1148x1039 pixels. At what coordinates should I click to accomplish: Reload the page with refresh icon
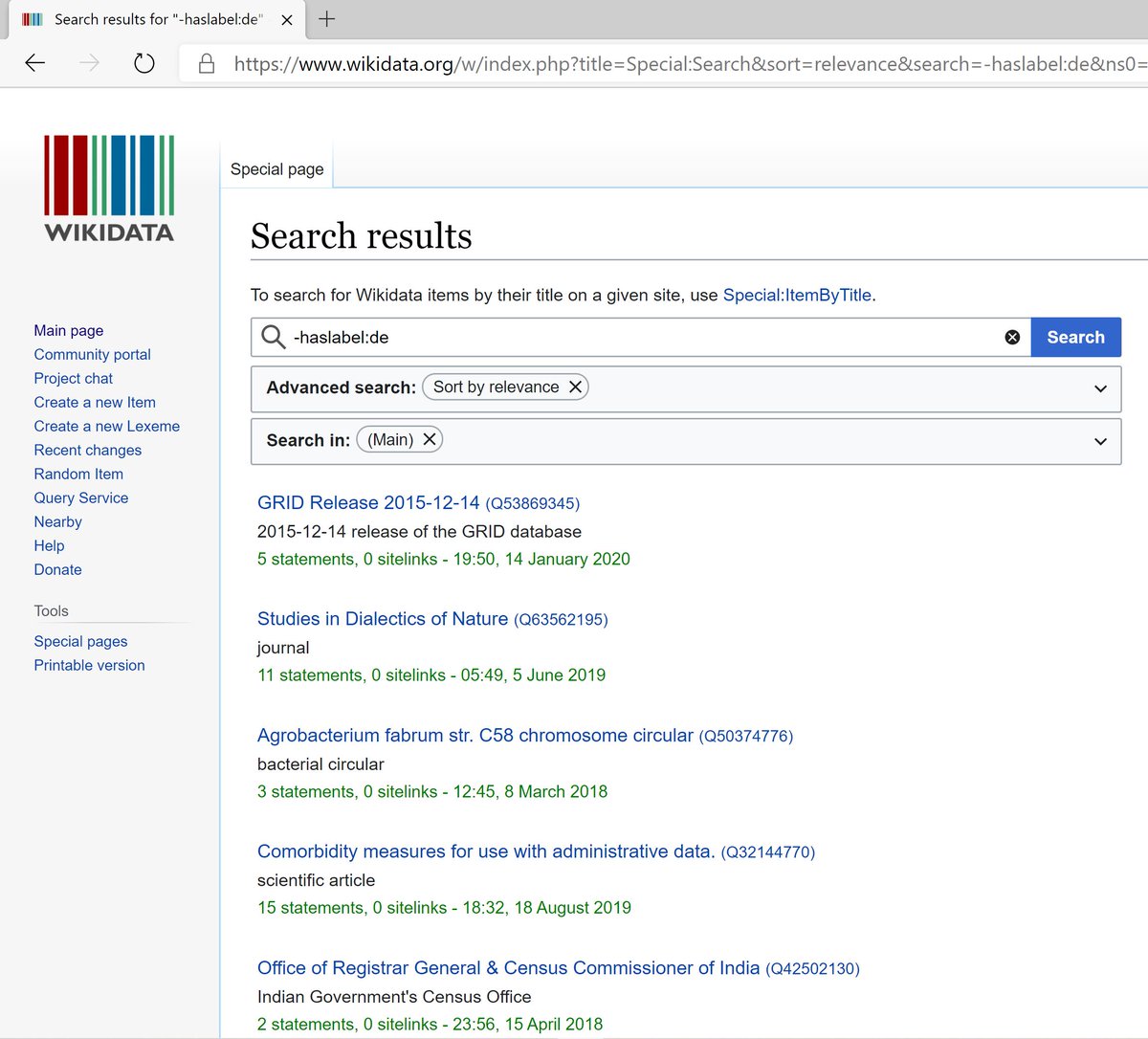pyautogui.click(x=143, y=63)
